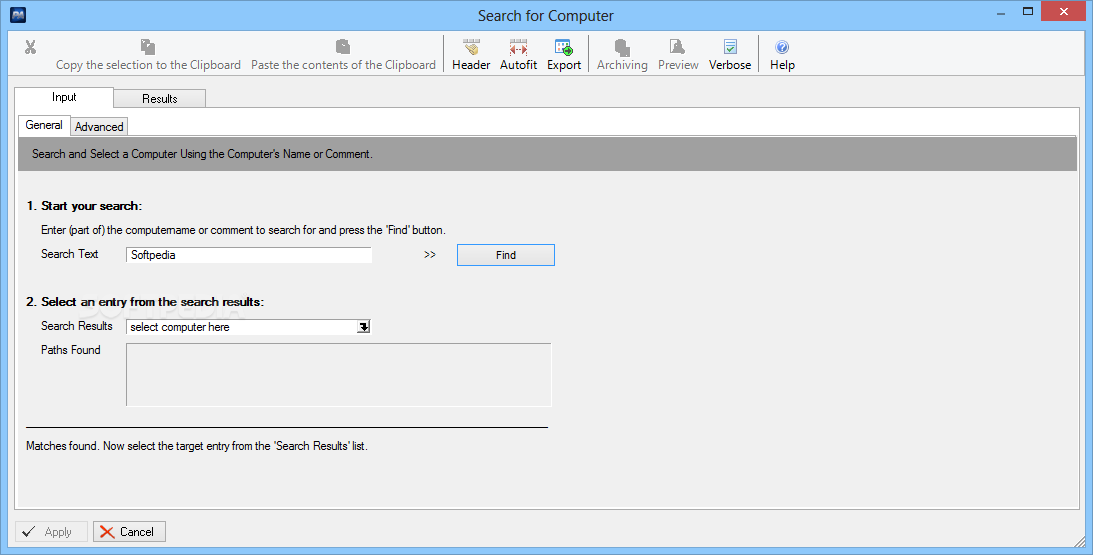
Task: Click the application icon in title bar
Action: [x=18, y=15]
